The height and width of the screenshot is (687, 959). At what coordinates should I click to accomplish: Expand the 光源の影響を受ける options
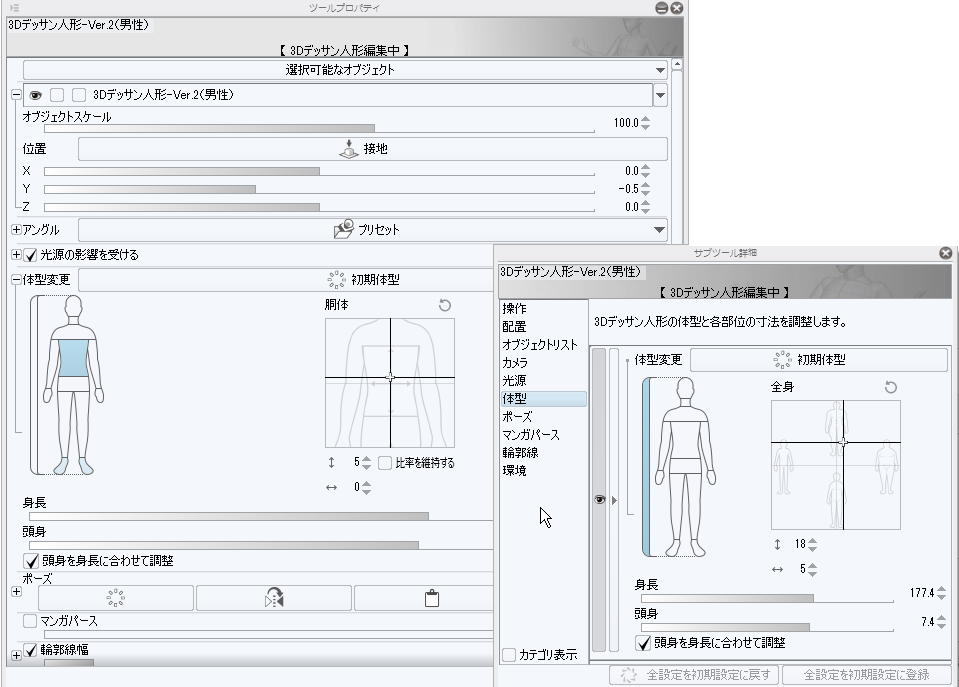click(x=17, y=254)
